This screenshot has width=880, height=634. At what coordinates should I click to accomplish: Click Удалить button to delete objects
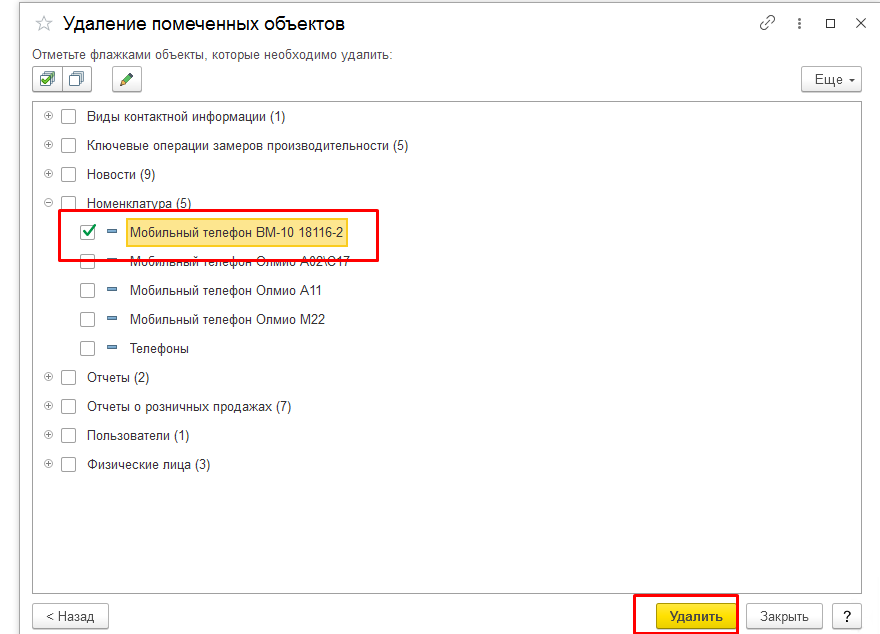click(696, 616)
